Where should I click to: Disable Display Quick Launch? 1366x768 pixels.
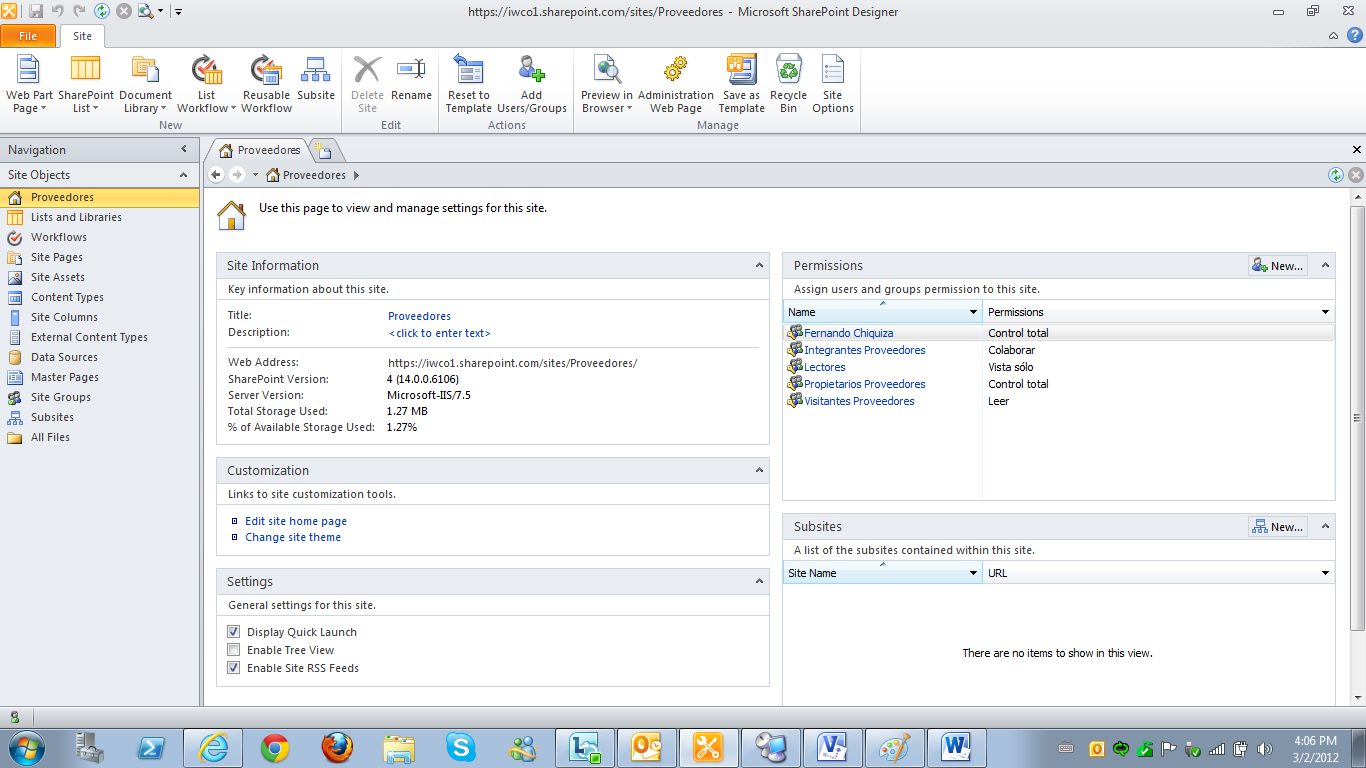233,631
